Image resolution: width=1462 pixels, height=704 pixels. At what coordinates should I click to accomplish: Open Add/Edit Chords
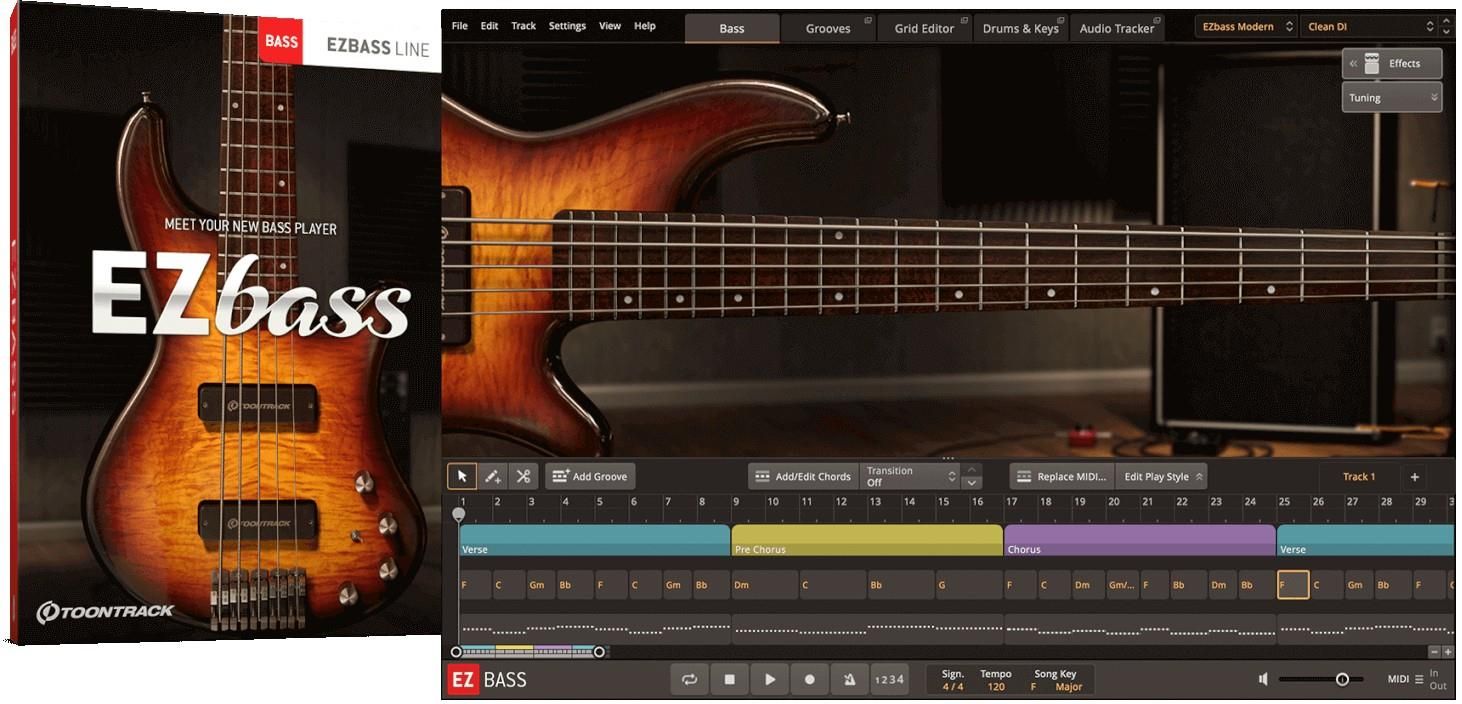point(803,477)
